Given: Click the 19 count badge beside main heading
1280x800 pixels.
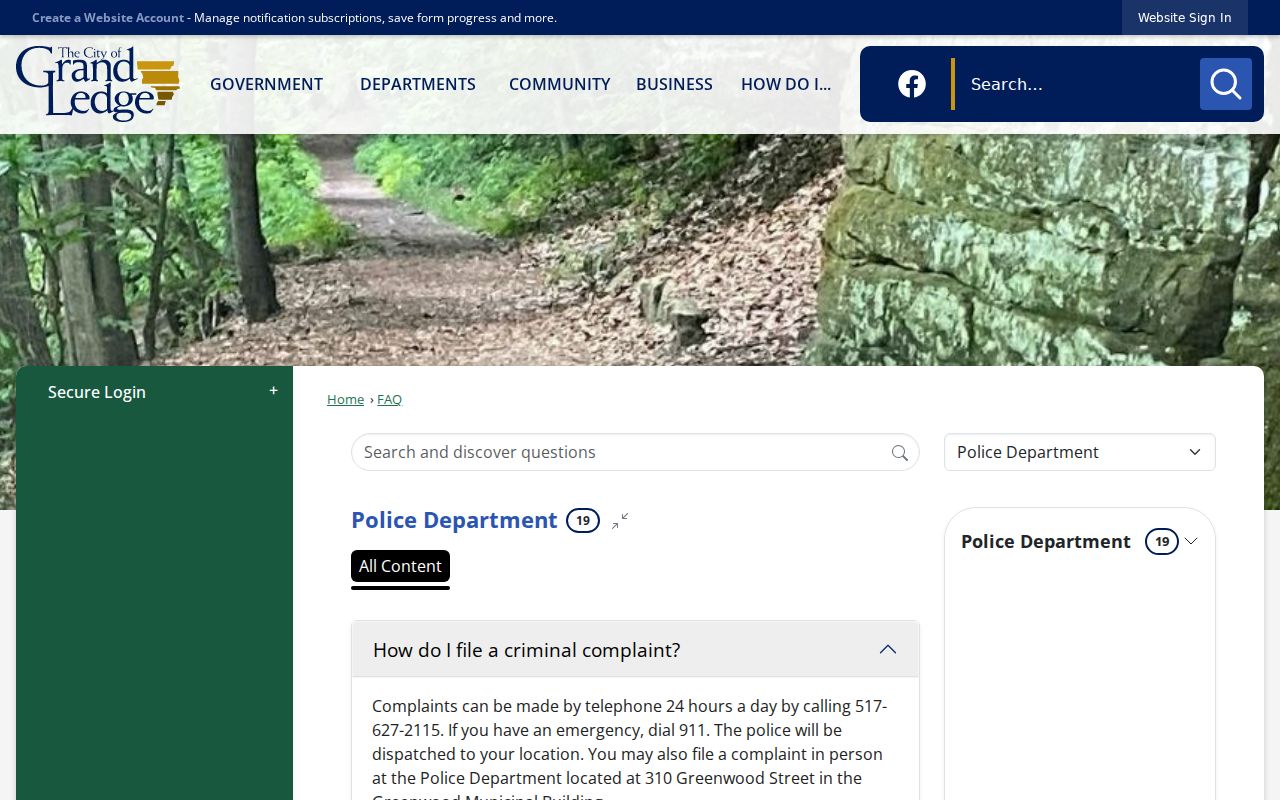Looking at the screenshot, I should click(x=583, y=521).
